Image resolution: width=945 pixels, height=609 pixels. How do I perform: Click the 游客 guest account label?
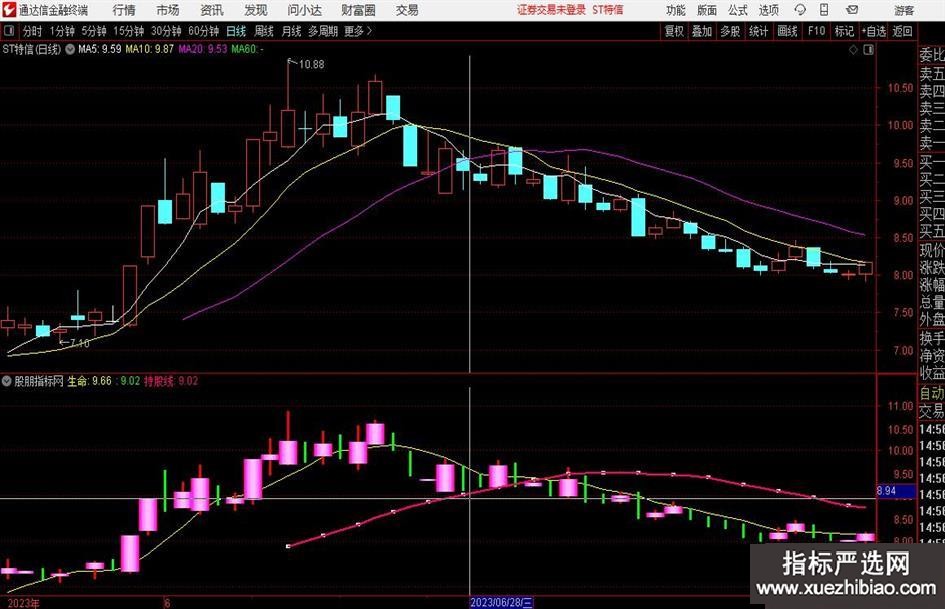(x=903, y=10)
